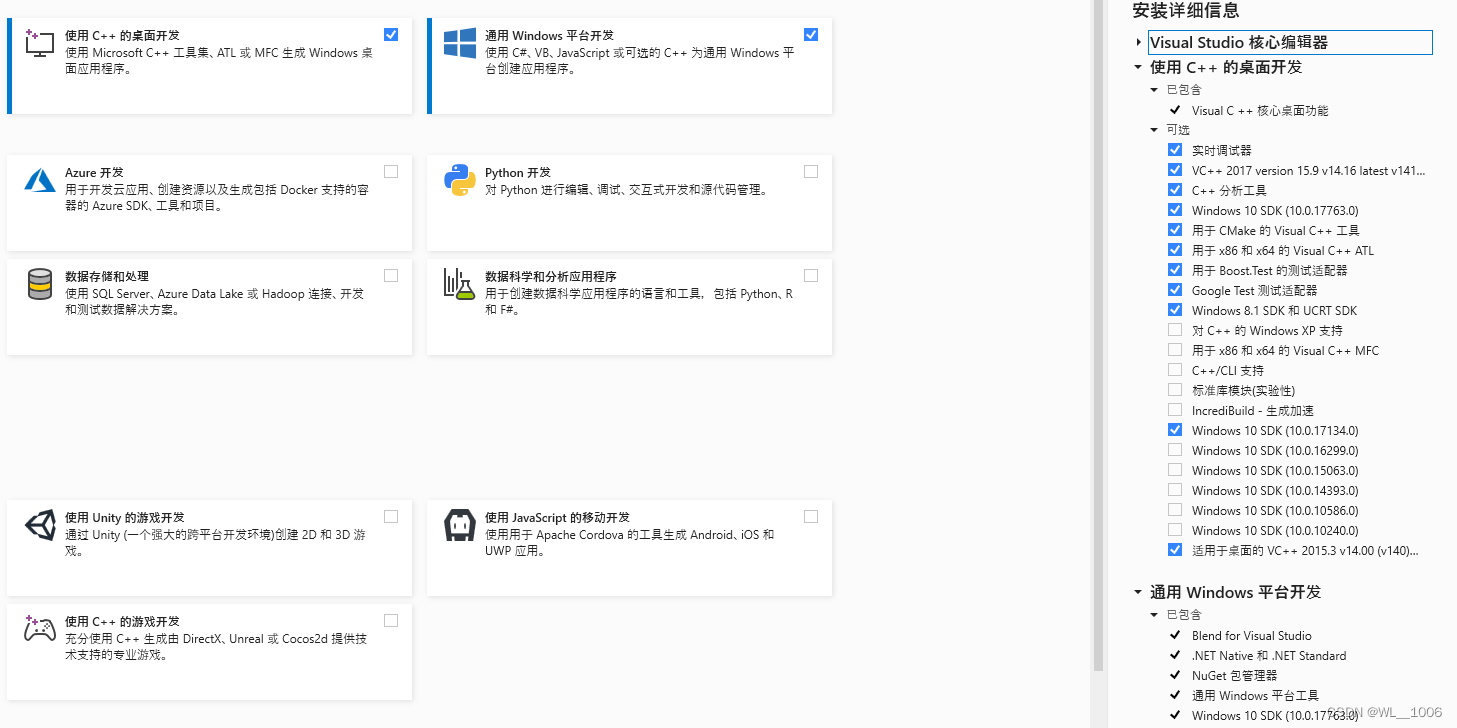Screen dimensions: 1457x728
Task: Click the data storage and processing database icon
Action: (39, 285)
